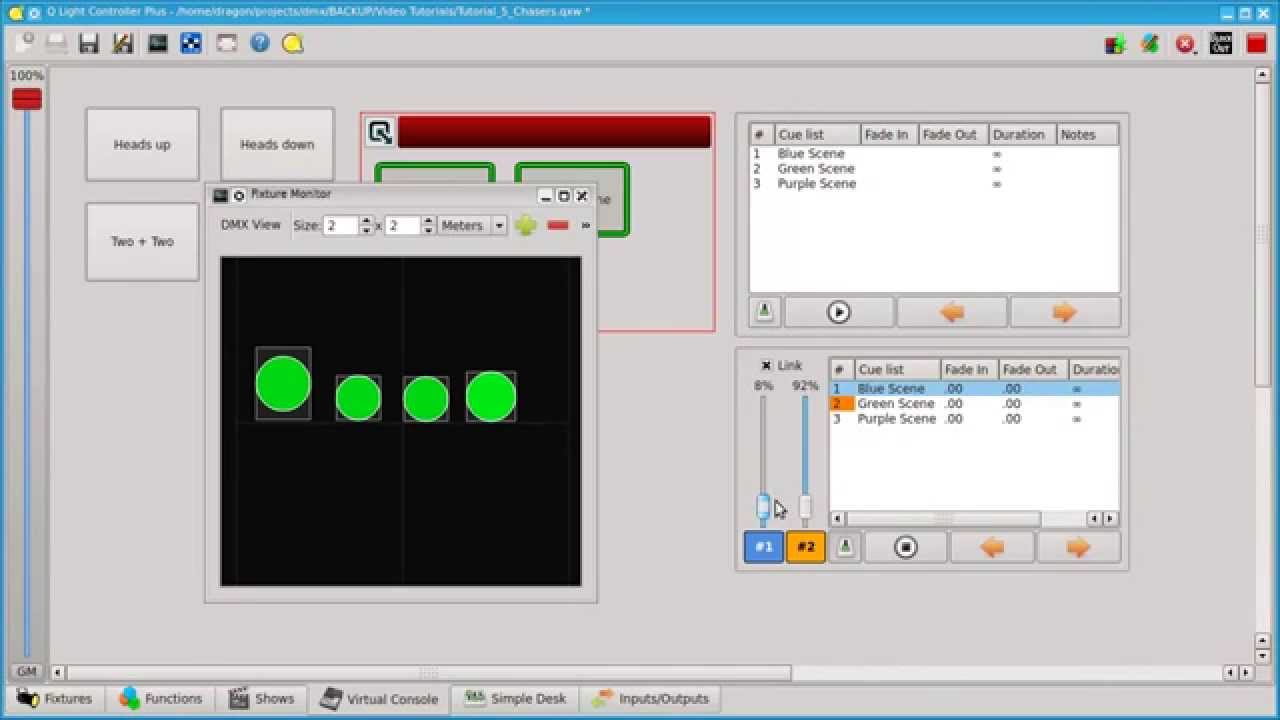The height and width of the screenshot is (720, 1280).
Task: Go to previous cue in upper cue list
Action: click(952, 312)
